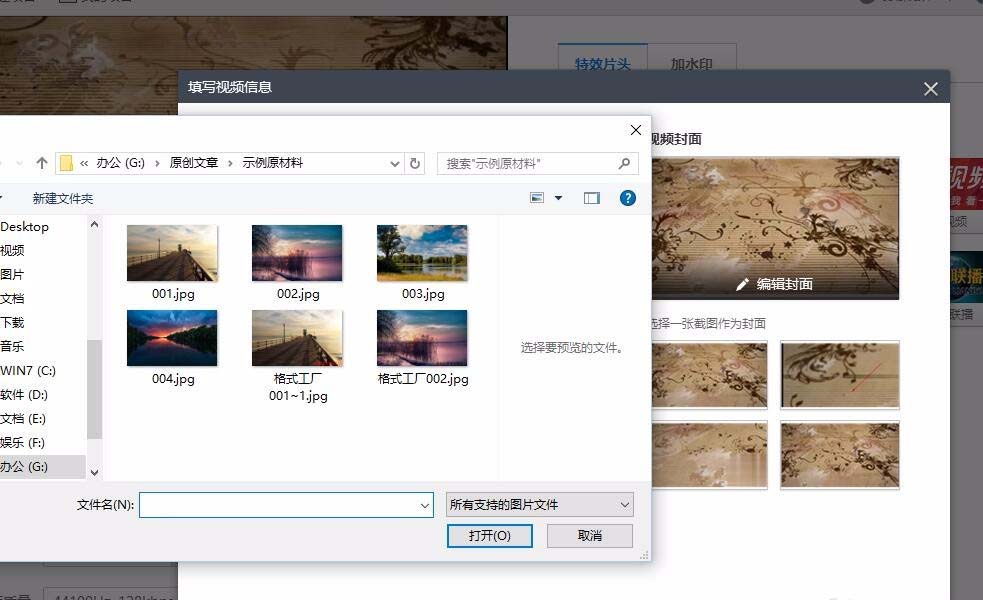Refresh the 示例原材料 folder view
The height and width of the screenshot is (600, 983).
click(x=415, y=162)
